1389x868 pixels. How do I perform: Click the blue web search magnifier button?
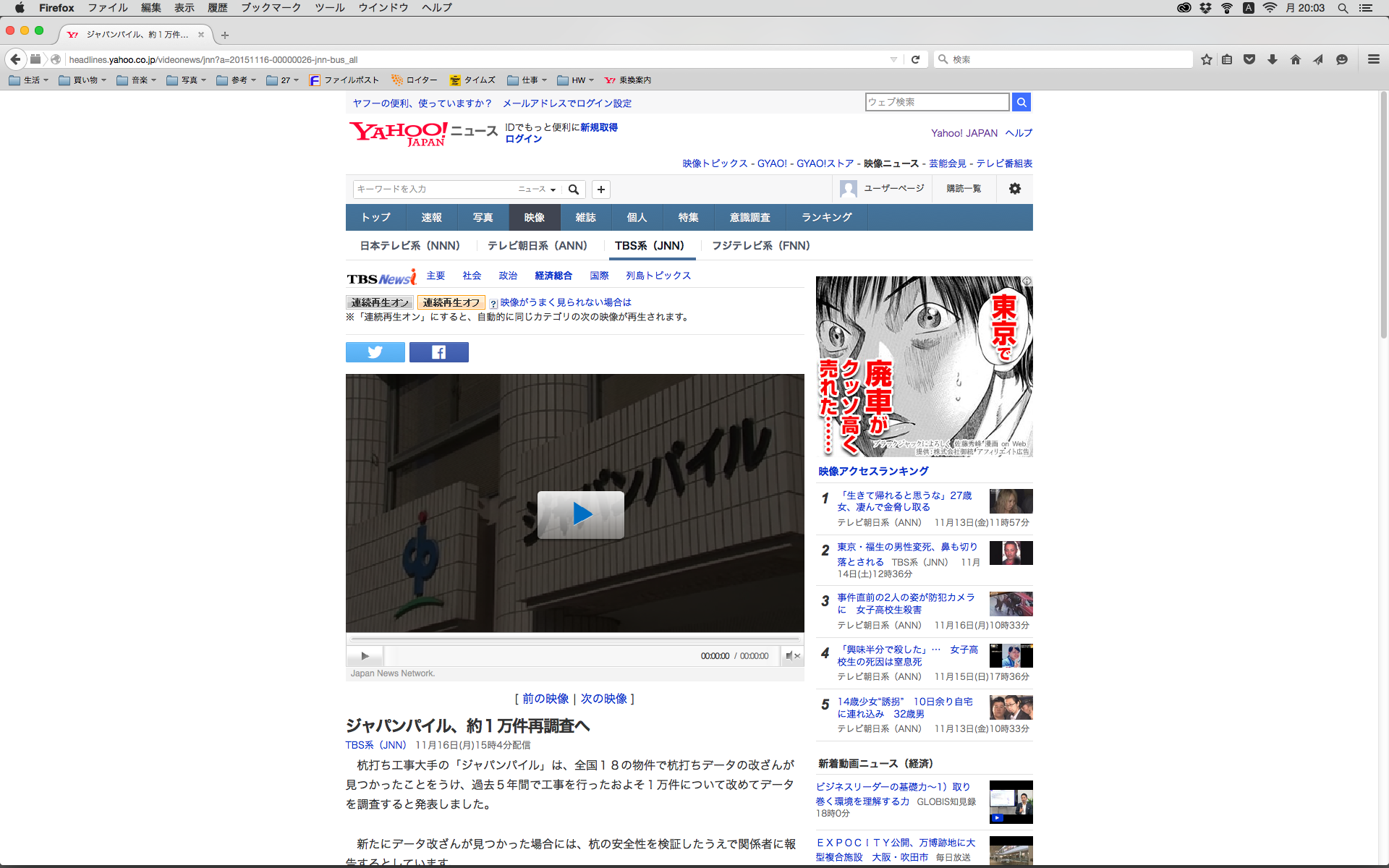[x=1021, y=102]
